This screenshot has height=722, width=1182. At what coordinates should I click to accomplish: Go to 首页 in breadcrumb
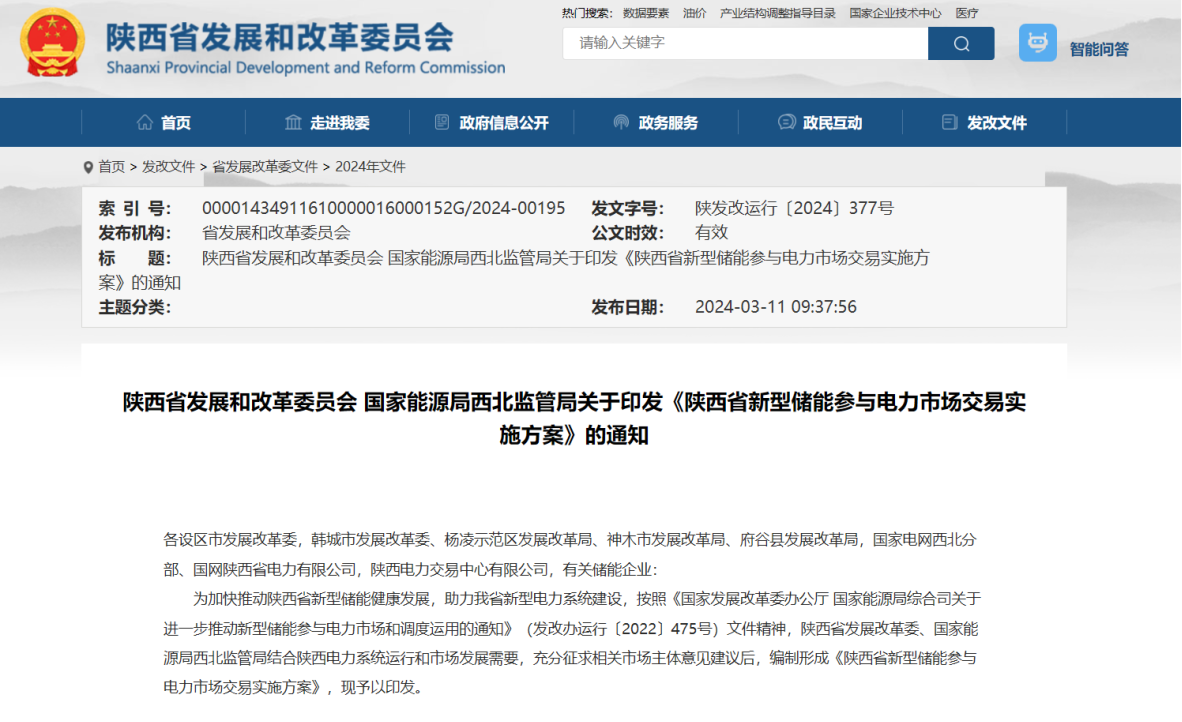click(112, 167)
